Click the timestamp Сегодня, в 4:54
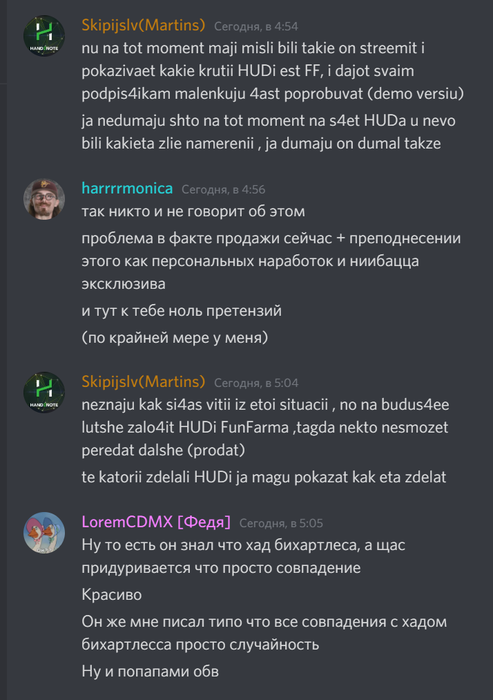This screenshot has width=493, height=700. click(x=256, y=26)
